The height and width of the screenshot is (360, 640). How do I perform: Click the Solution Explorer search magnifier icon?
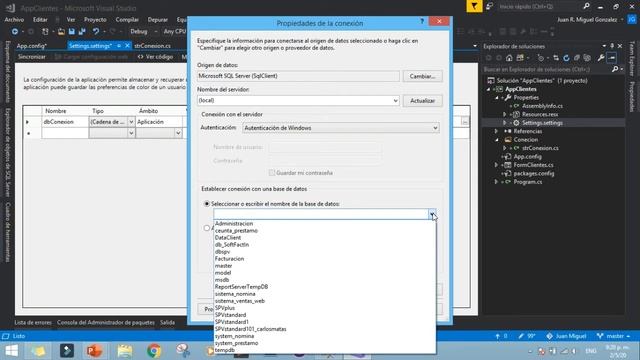pyautogui.click(x=615, y=69)
